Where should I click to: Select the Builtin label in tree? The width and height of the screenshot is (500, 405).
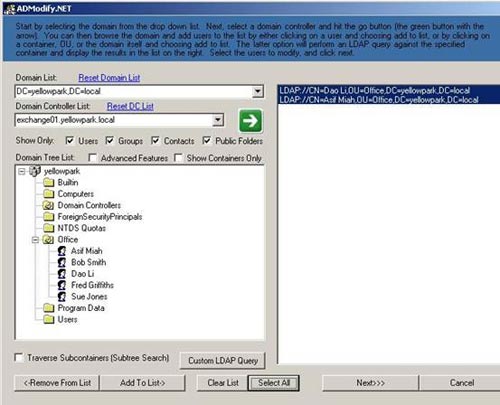[68, 183]
